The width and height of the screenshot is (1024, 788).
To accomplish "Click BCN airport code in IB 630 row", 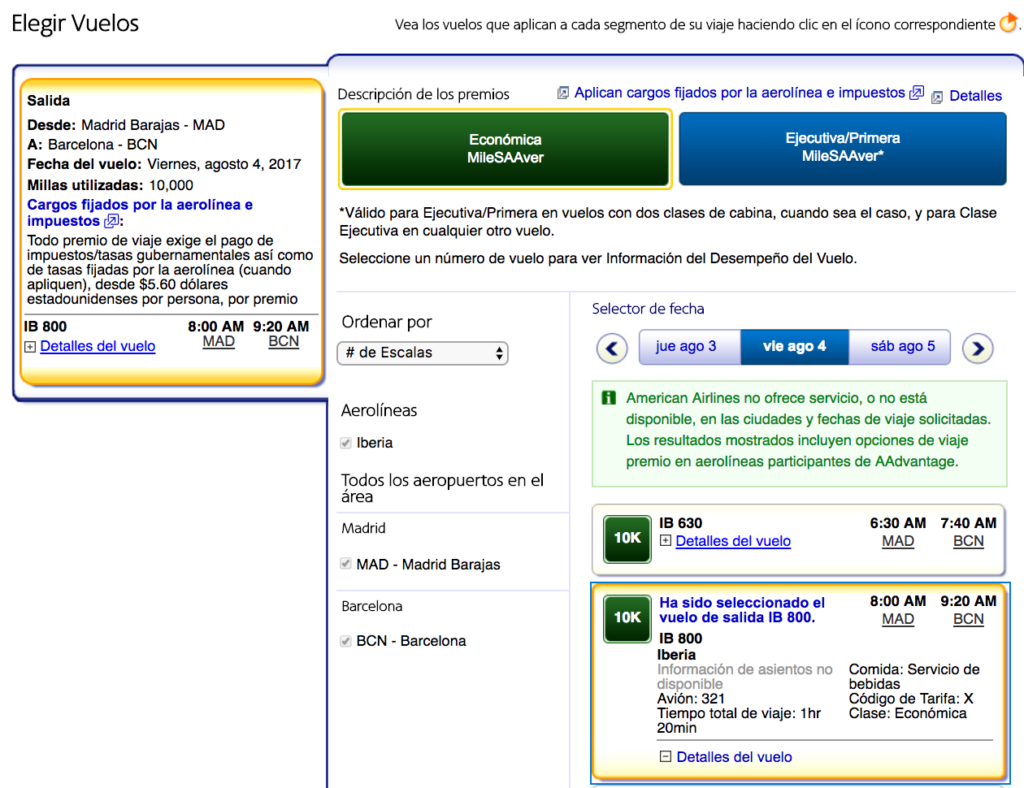I will 968,541.
